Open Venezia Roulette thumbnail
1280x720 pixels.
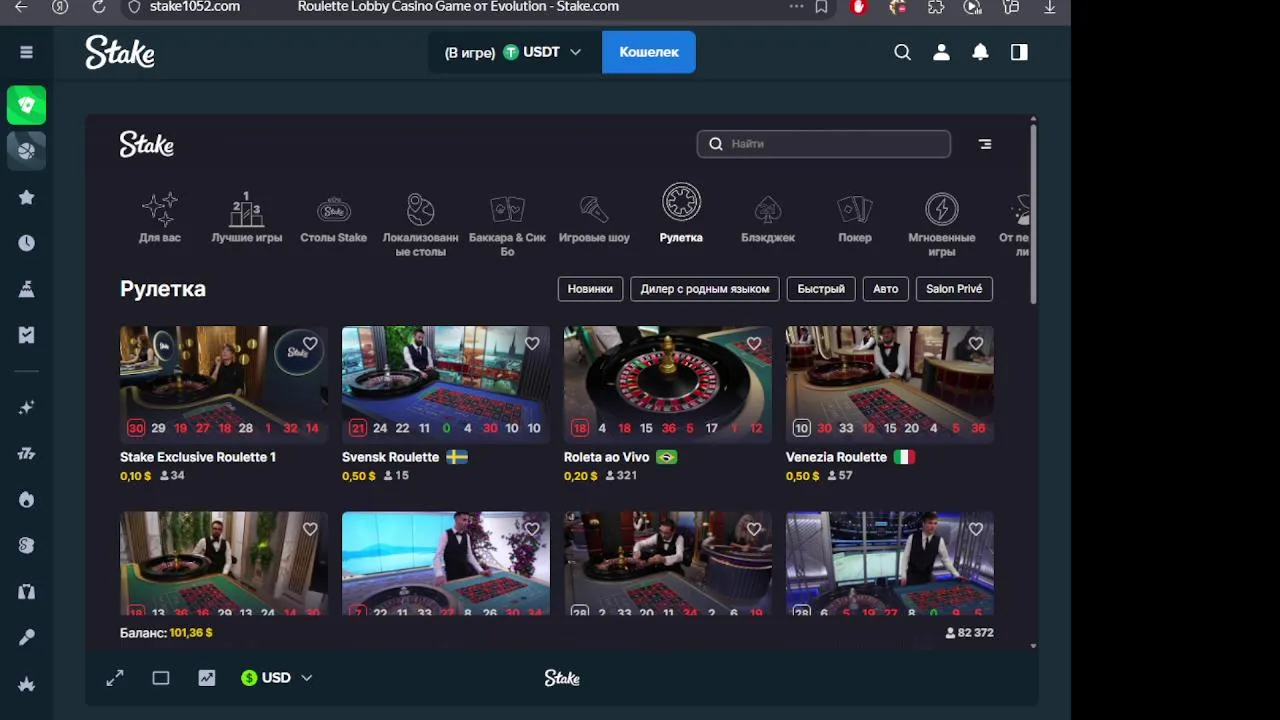[x=890, y=385]
